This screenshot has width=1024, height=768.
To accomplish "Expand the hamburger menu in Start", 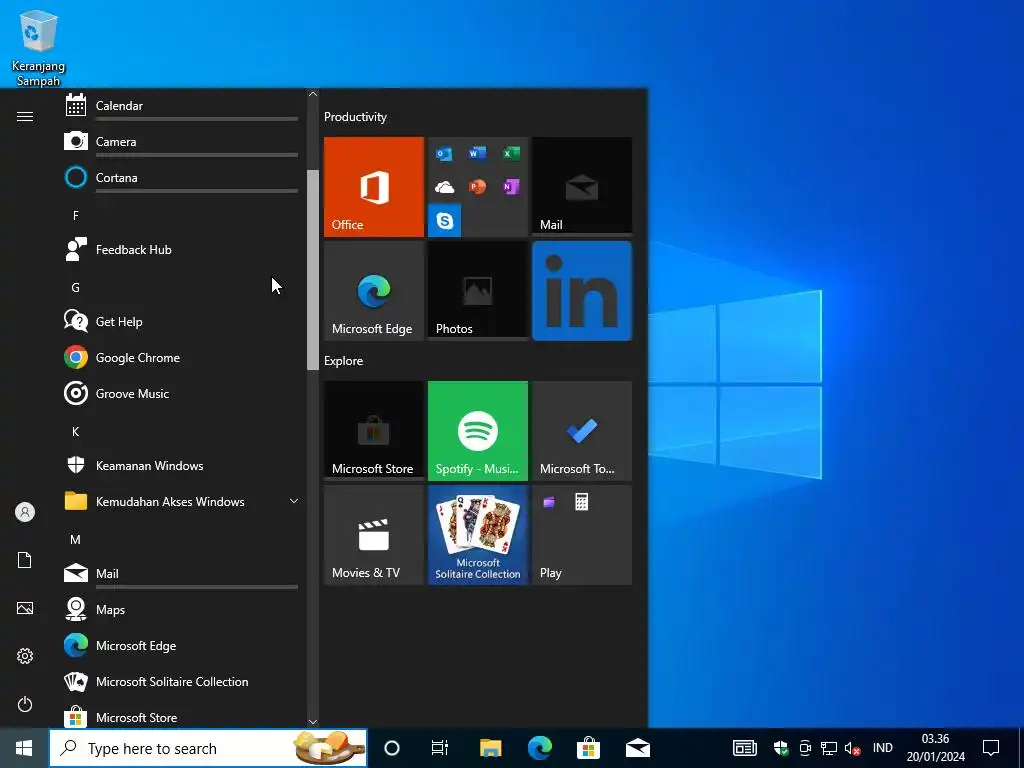I will 25,116.
